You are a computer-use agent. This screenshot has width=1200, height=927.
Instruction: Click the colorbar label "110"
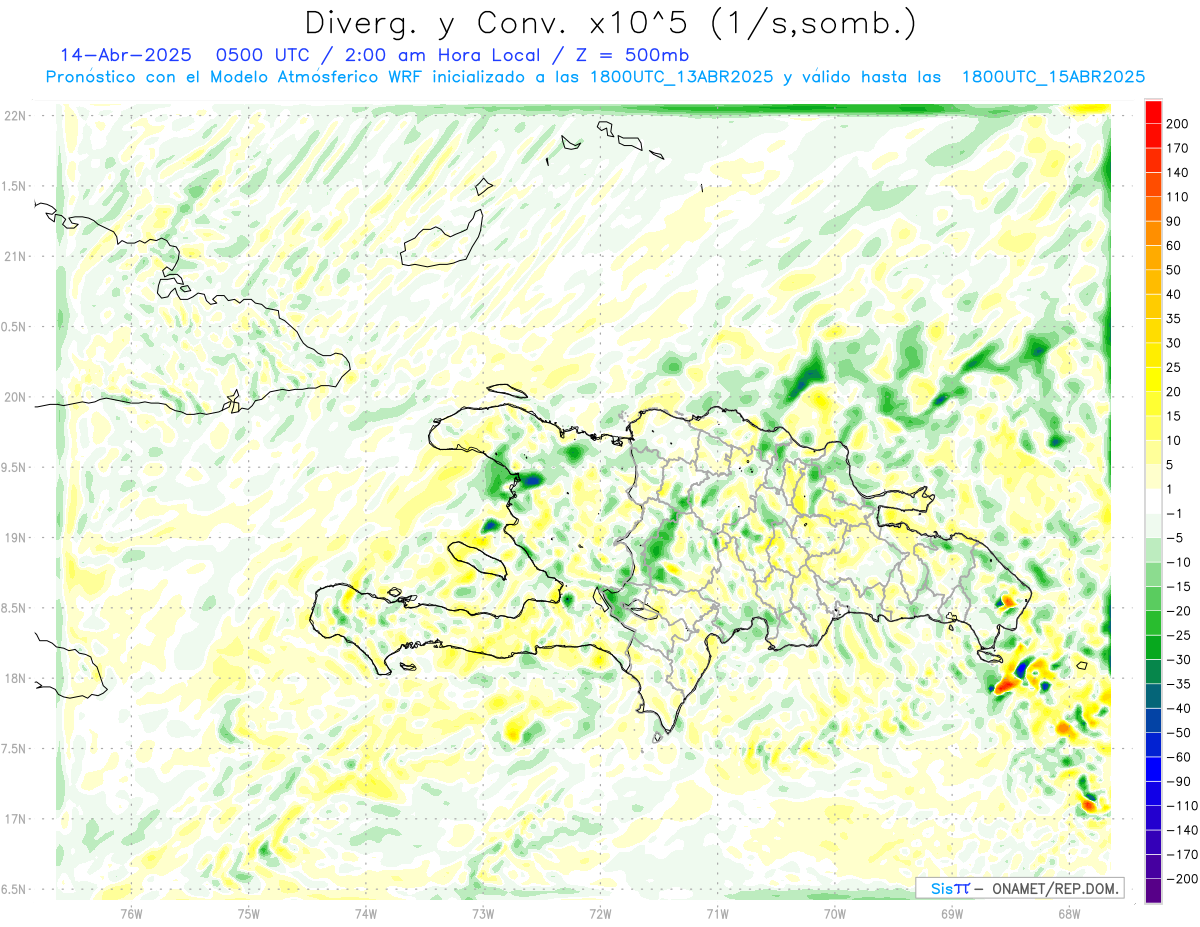point(1177,197)
